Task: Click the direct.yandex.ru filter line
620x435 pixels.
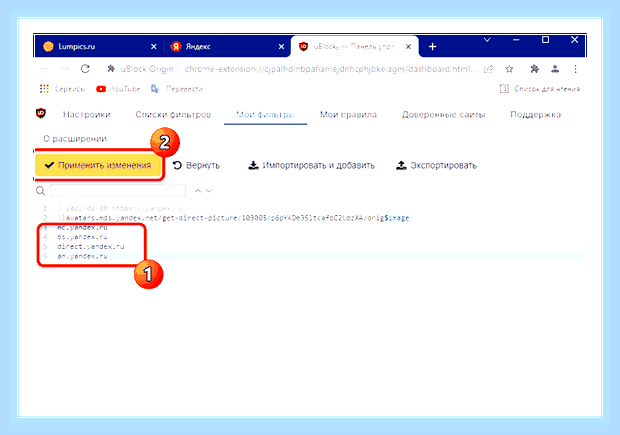Action: click(91, 246)
